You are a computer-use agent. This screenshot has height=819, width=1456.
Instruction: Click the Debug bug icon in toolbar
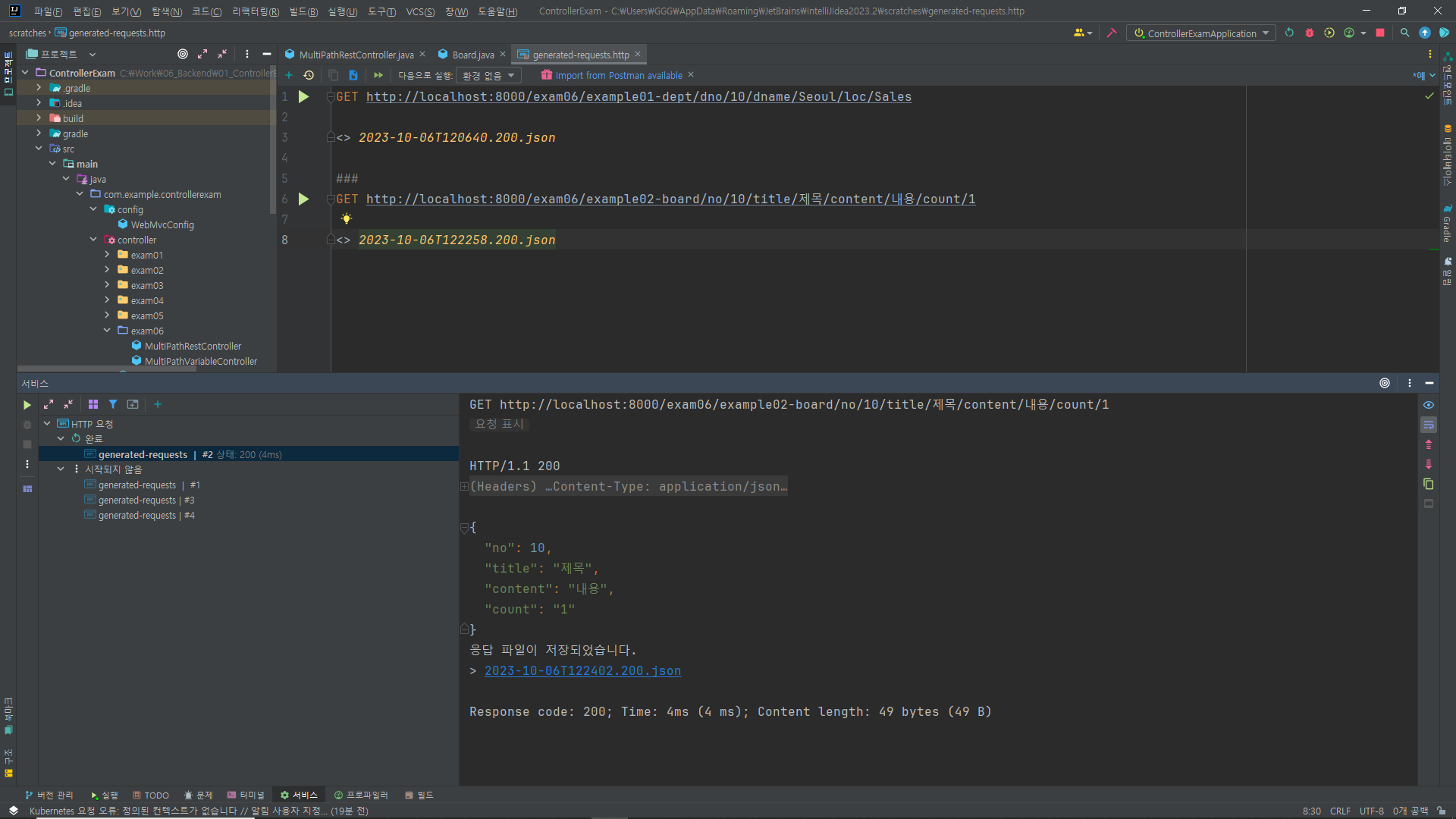coord(1309,33)
